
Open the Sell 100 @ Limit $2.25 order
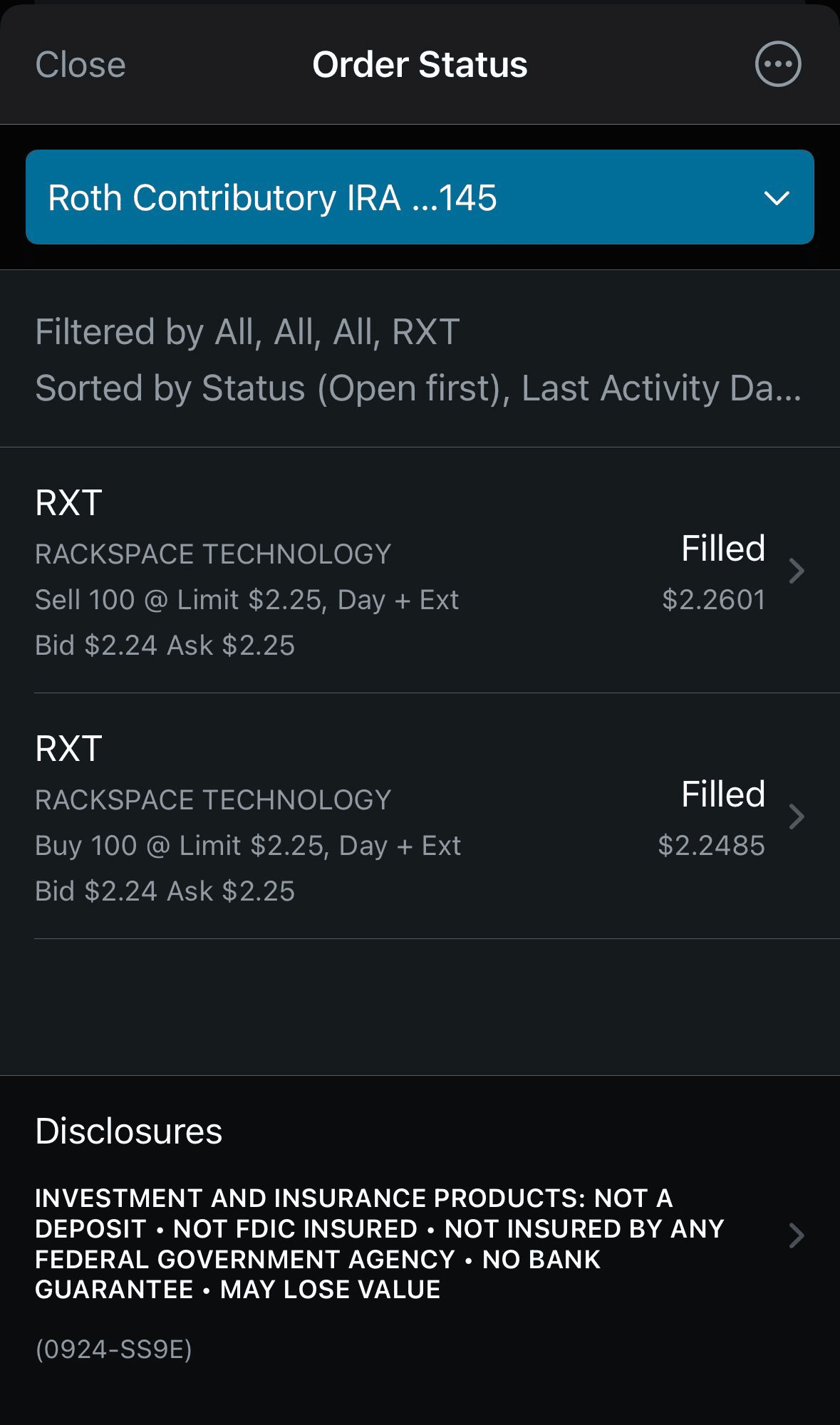(x=247, y=600)
